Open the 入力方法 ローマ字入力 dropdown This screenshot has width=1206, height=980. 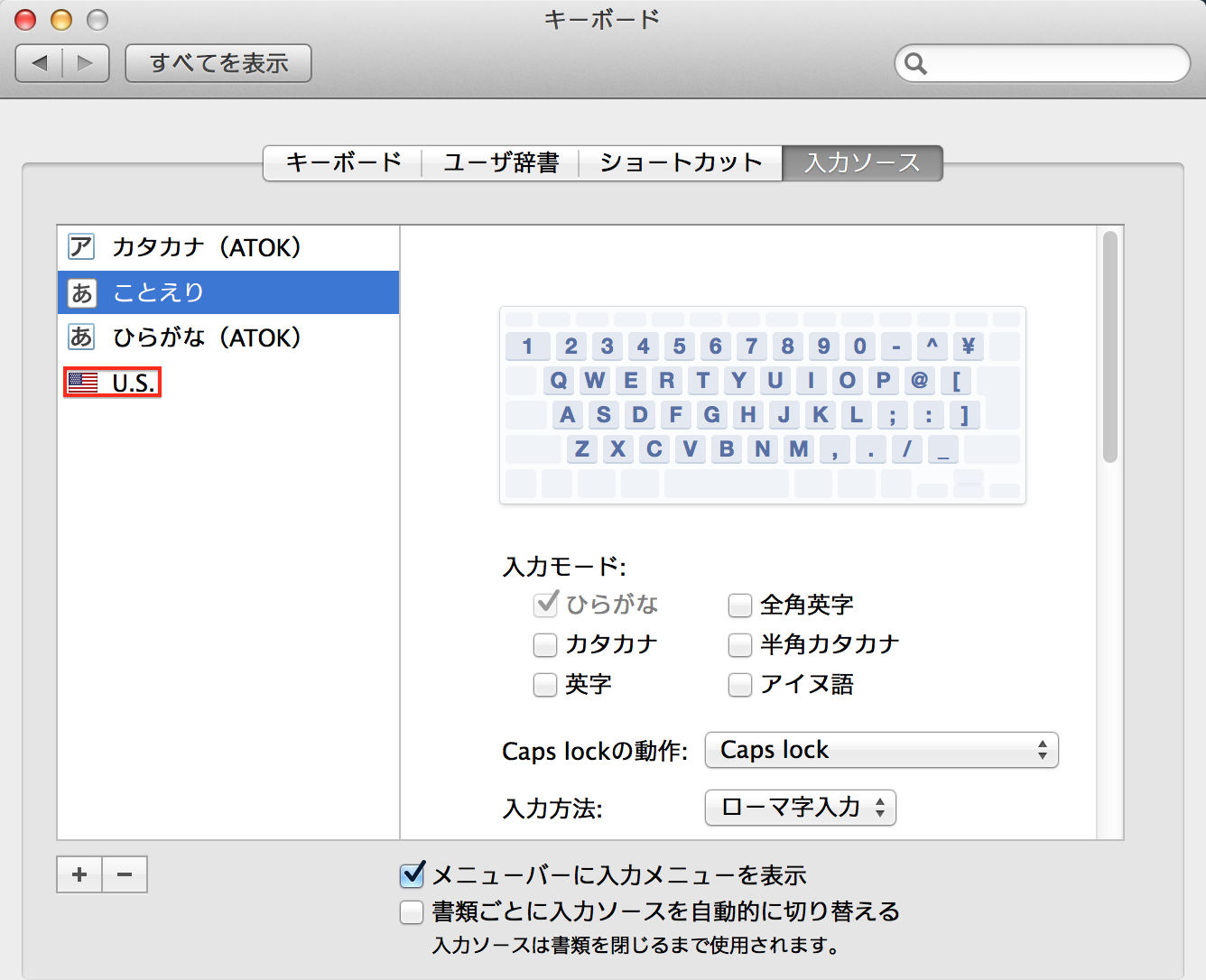800,808
